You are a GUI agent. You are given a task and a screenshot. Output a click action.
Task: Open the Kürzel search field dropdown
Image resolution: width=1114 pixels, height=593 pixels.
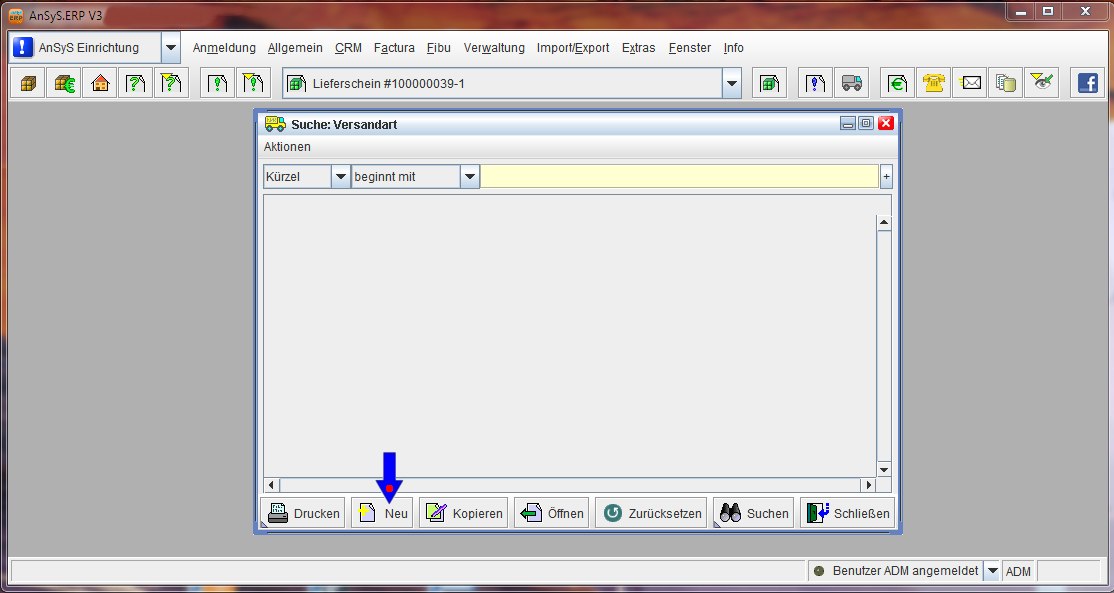(340, 177)
